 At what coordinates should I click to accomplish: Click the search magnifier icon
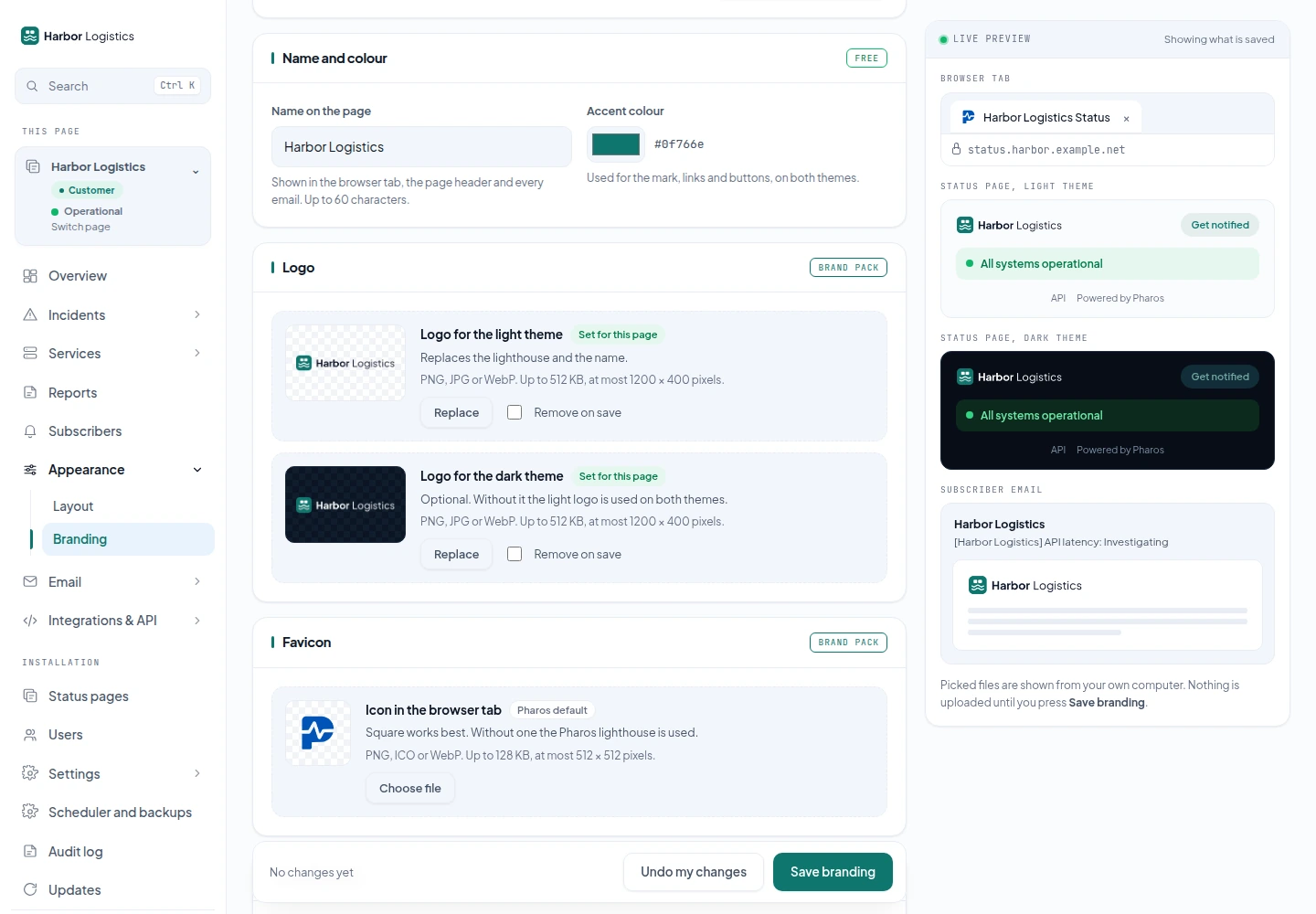pyautogui.click(x=32, y=86)
